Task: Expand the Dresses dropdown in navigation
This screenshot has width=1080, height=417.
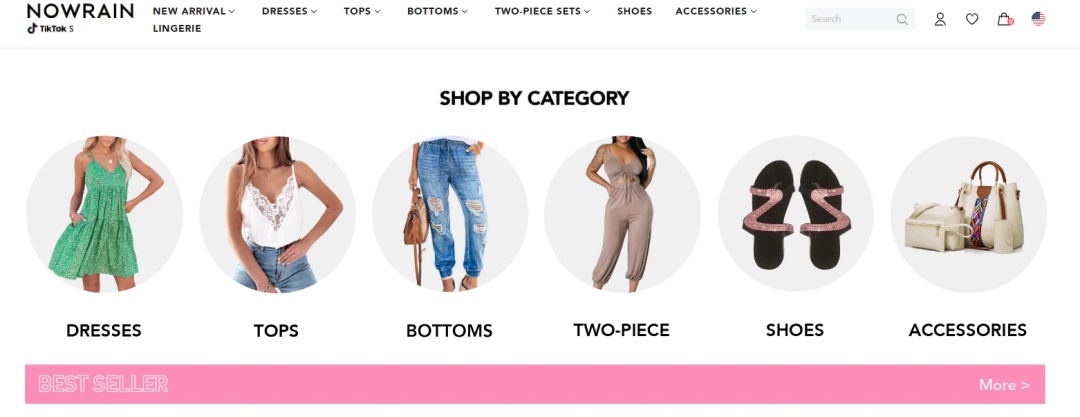Action: 289,11
